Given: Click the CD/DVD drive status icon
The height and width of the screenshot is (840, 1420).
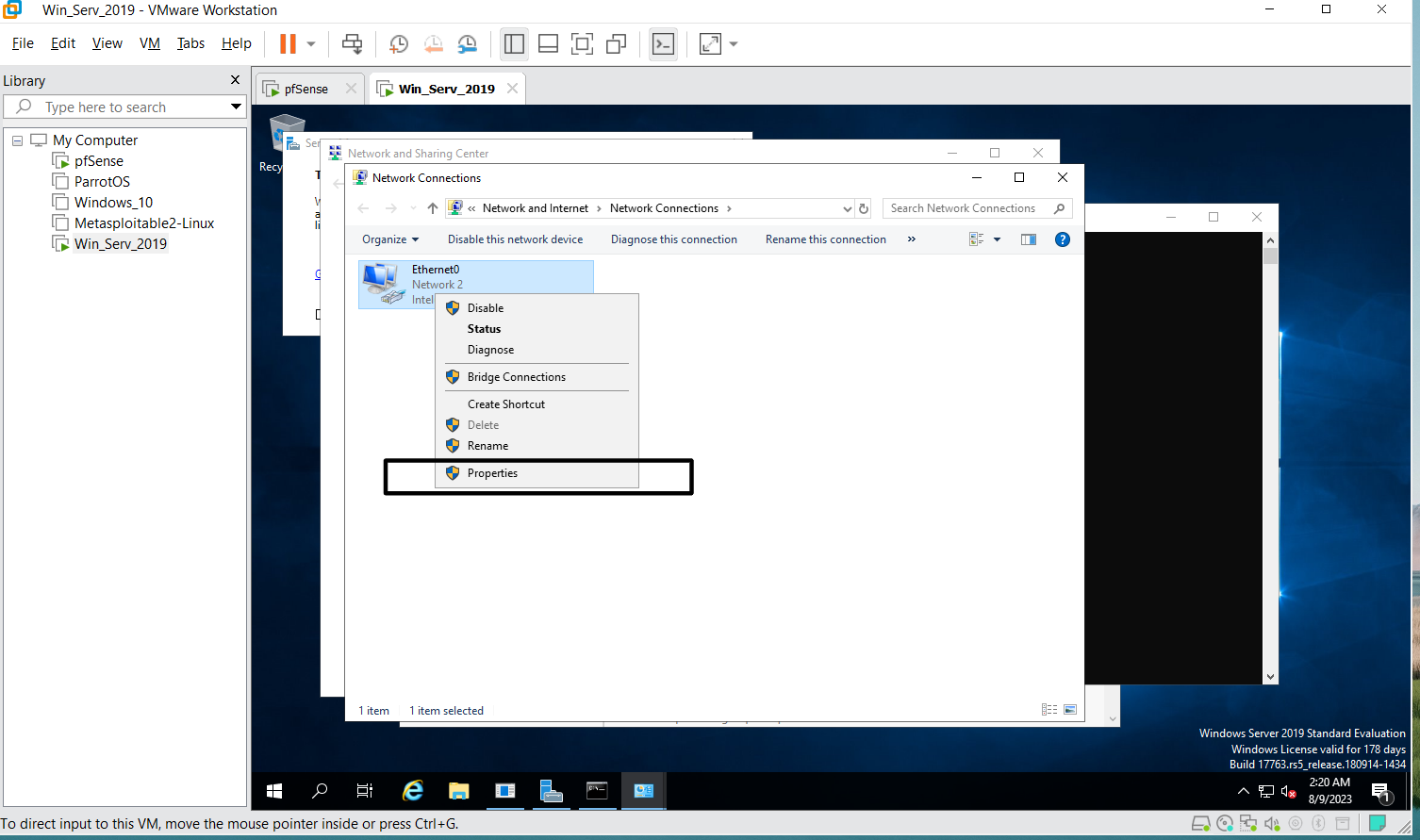Looking at the screenshot, I should [1225, 823].
